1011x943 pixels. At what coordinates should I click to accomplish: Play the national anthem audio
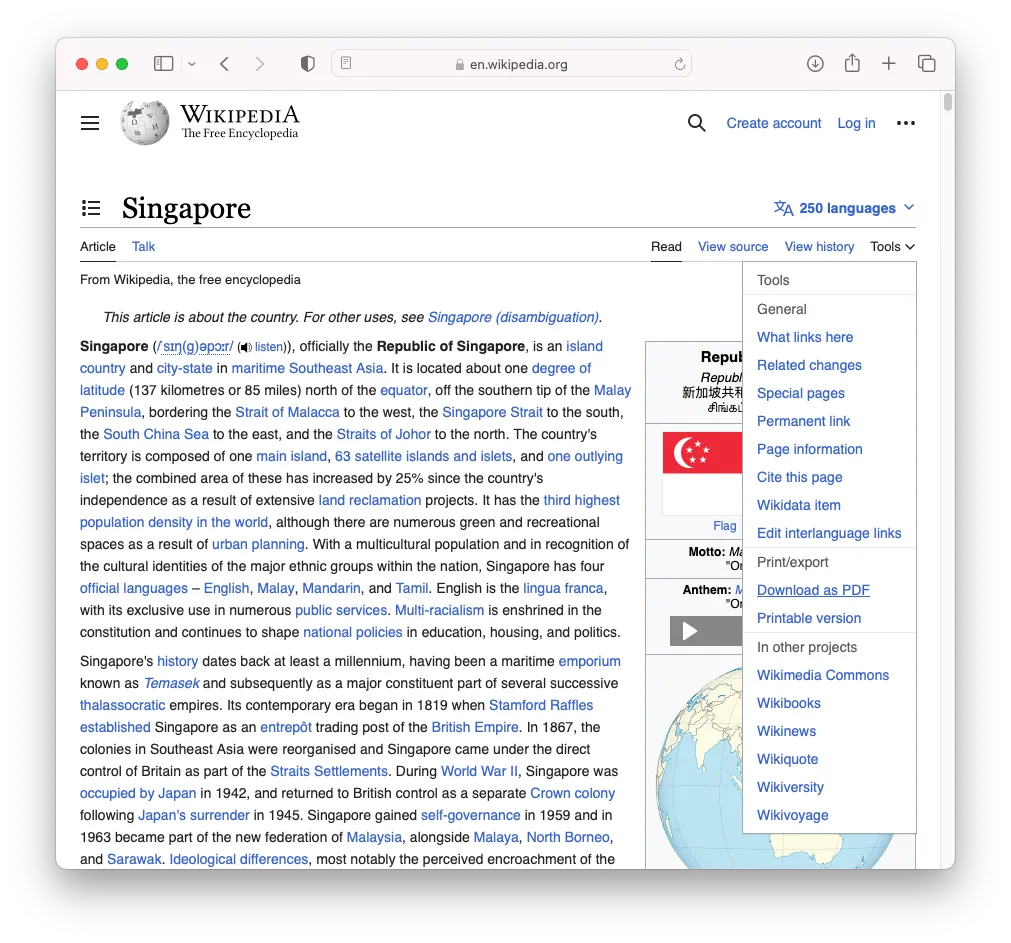689,631
